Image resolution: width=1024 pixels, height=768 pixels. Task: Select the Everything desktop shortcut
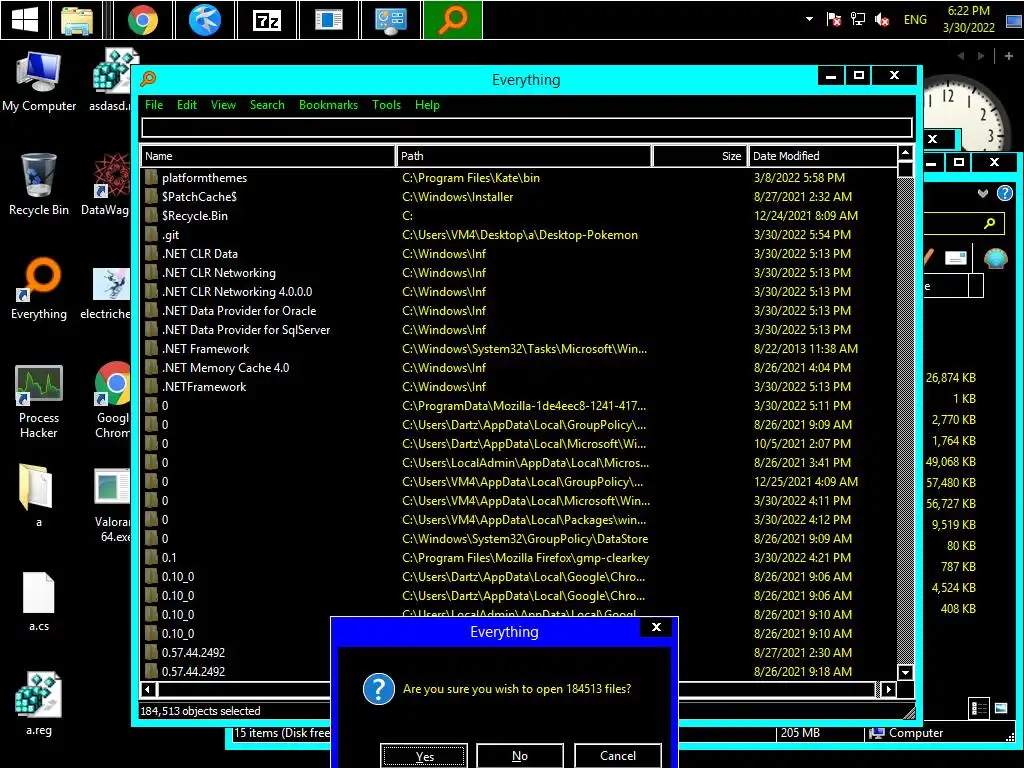[39, 289]
